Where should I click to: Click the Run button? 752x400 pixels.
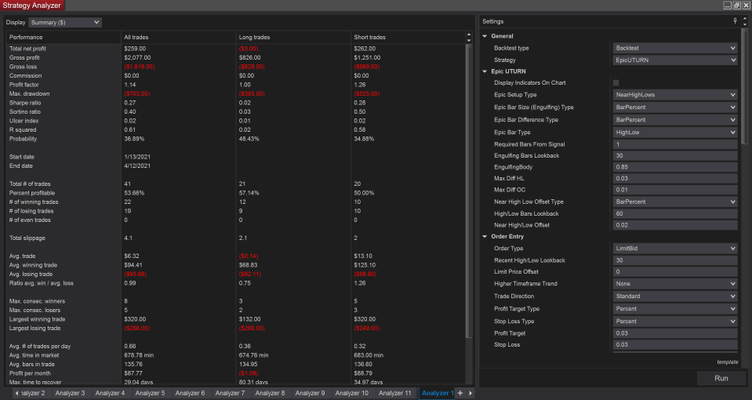(721, 379)
